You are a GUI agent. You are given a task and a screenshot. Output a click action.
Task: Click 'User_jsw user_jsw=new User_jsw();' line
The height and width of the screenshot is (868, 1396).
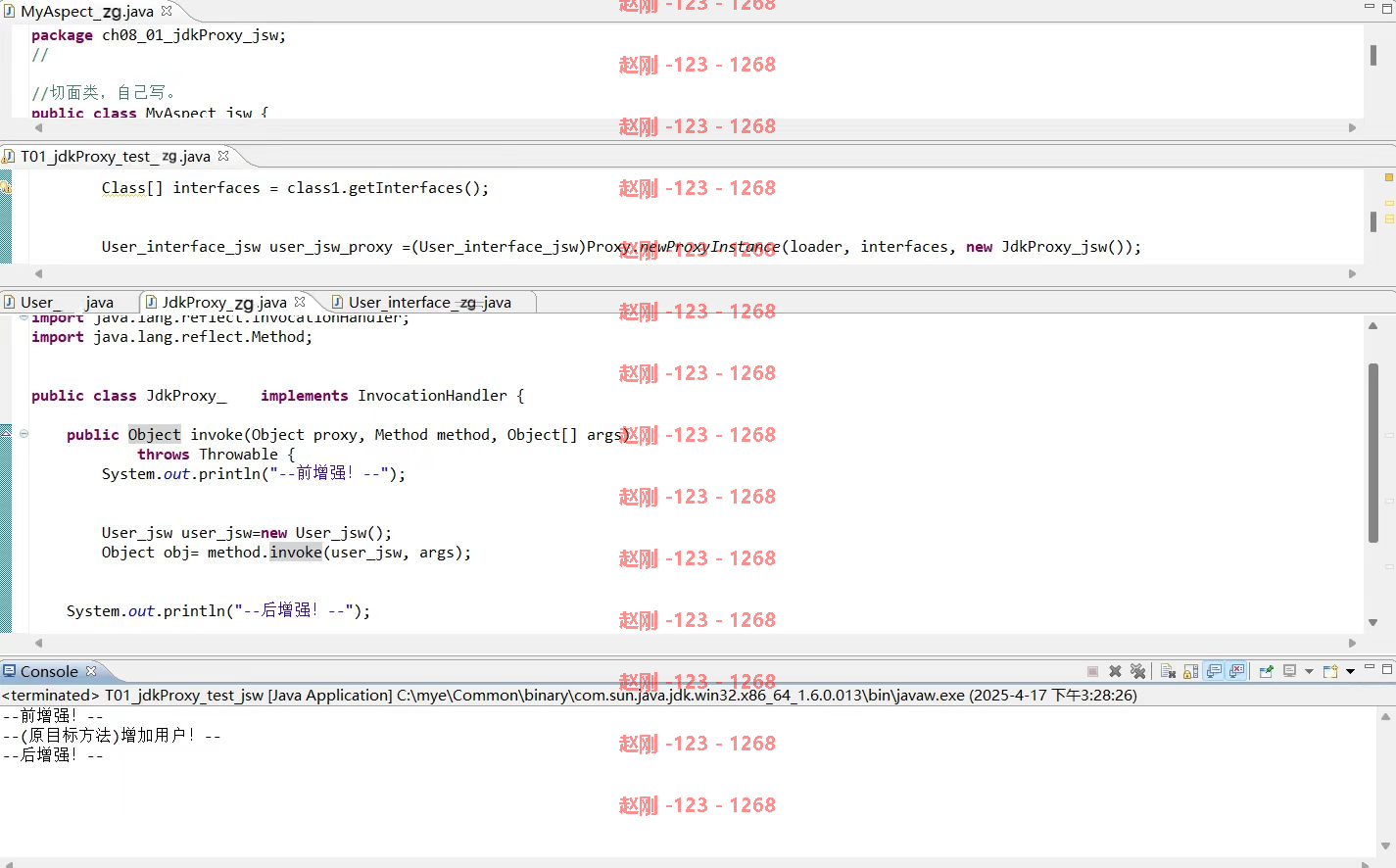coord(246,533)
